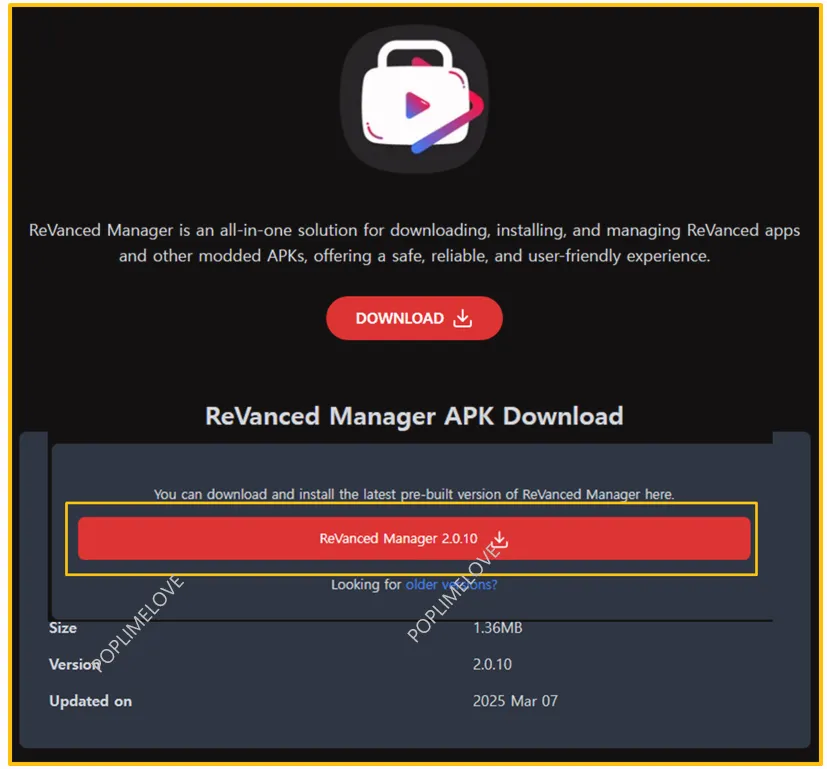Click the ReVanced Manager APK Download heading
The width and height of the screenshot is (827, 769).
pos(414,416)
